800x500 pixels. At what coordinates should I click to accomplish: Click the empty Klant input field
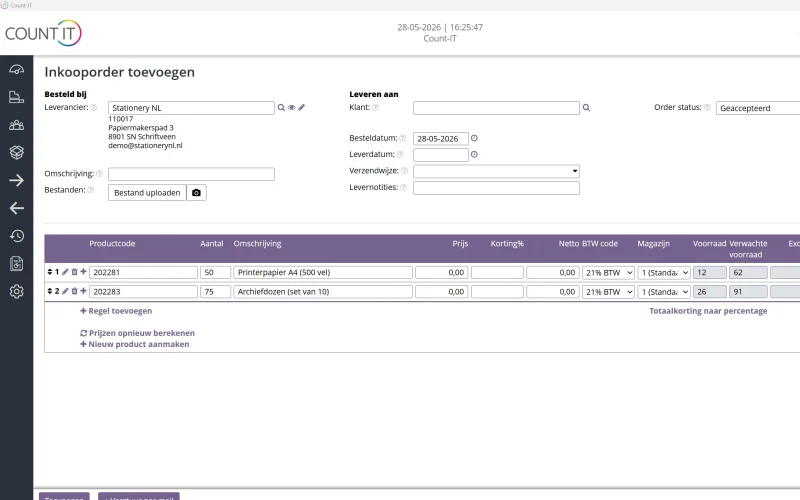coord(496,108)
